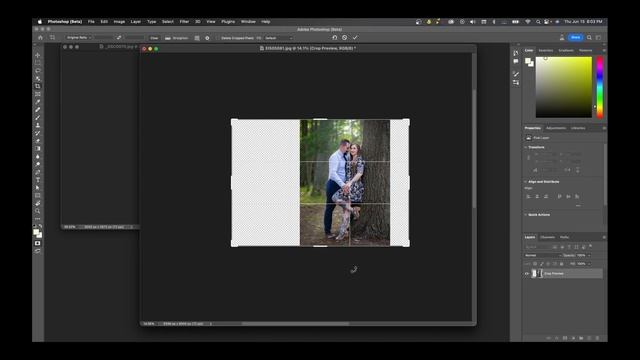Open the Filter menu
The height and width of the screenshot is (360, 640).
[184, 22]
